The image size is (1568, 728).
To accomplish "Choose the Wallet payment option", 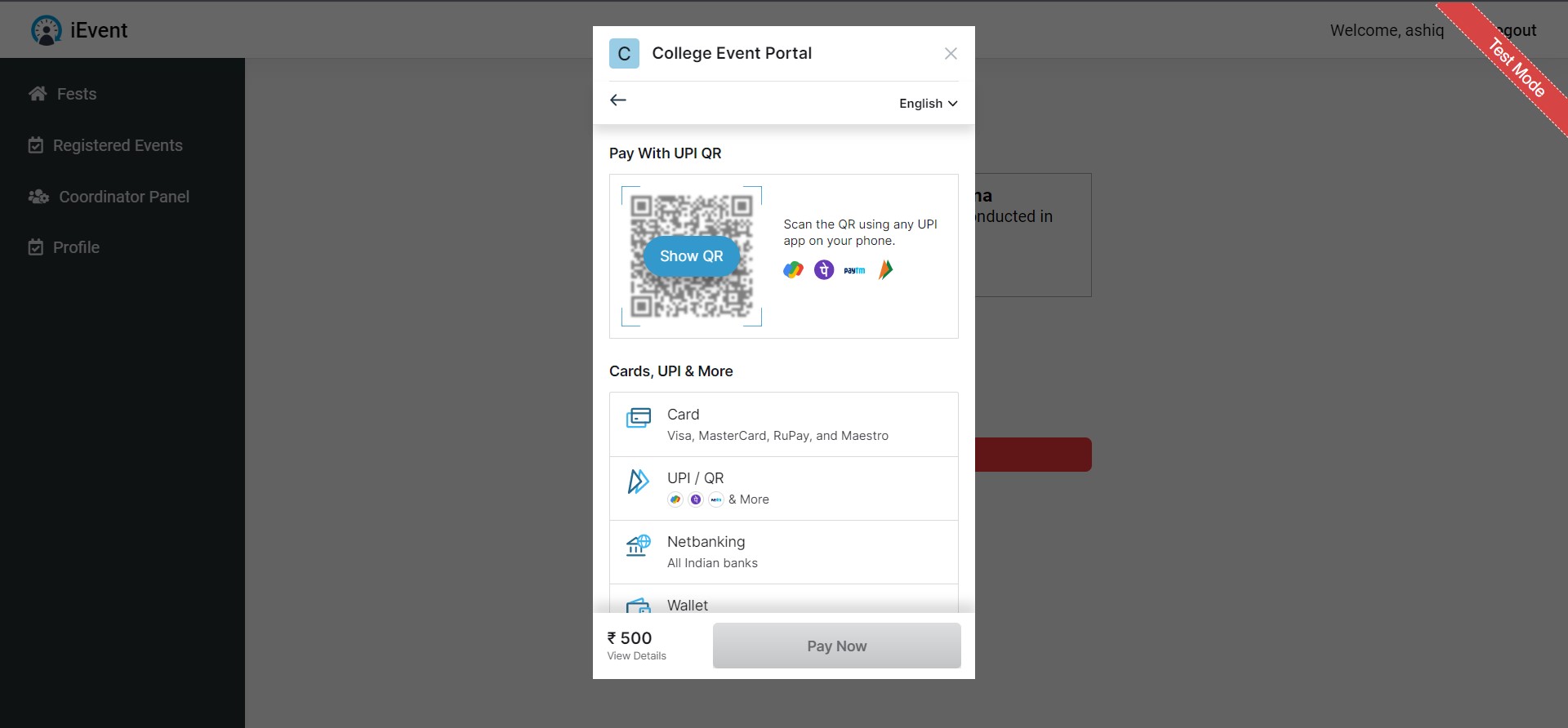I will tap(783, 604).
